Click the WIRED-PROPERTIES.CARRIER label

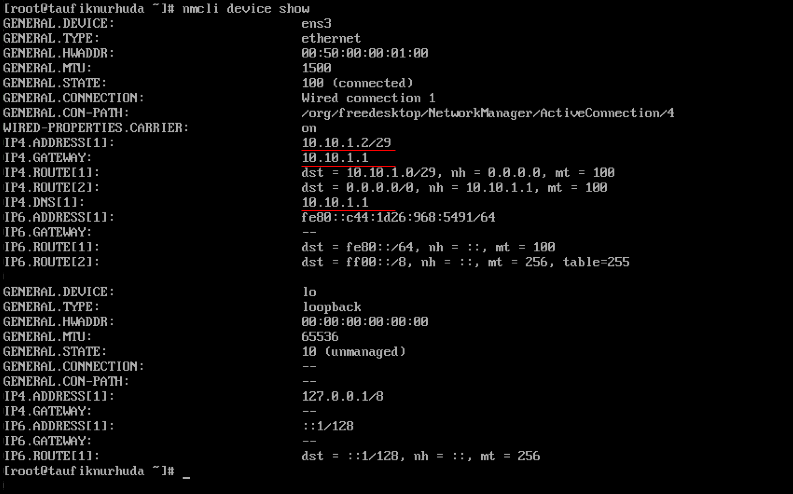tap(96, 128)
